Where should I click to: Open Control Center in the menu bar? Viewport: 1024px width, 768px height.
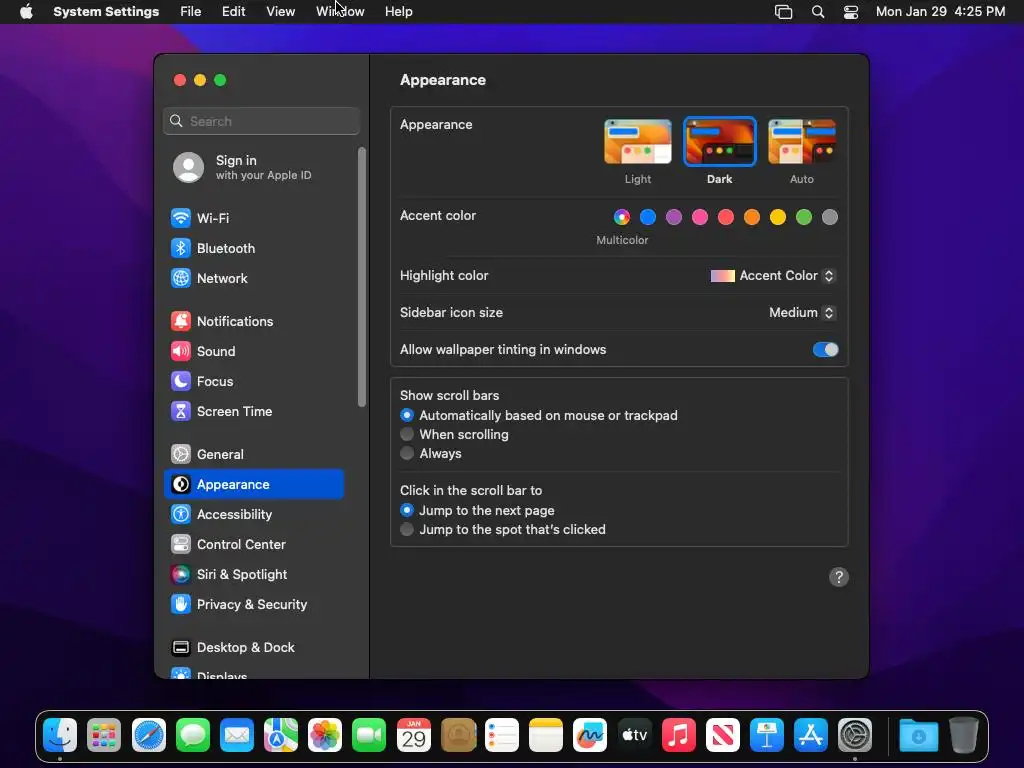coord(850,12)
